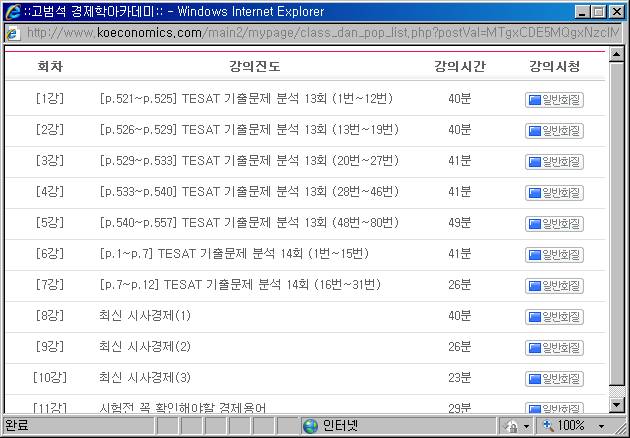Click the scrollbar down arrow
The height and width of the screenshot is (438, 630).
[617, 405]
